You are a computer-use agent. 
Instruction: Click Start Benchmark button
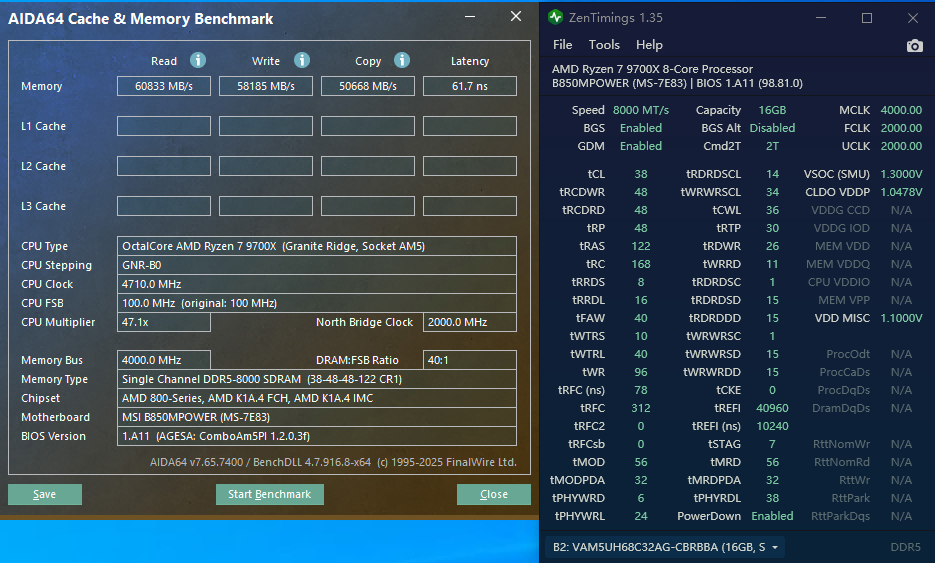coord(270,494)
